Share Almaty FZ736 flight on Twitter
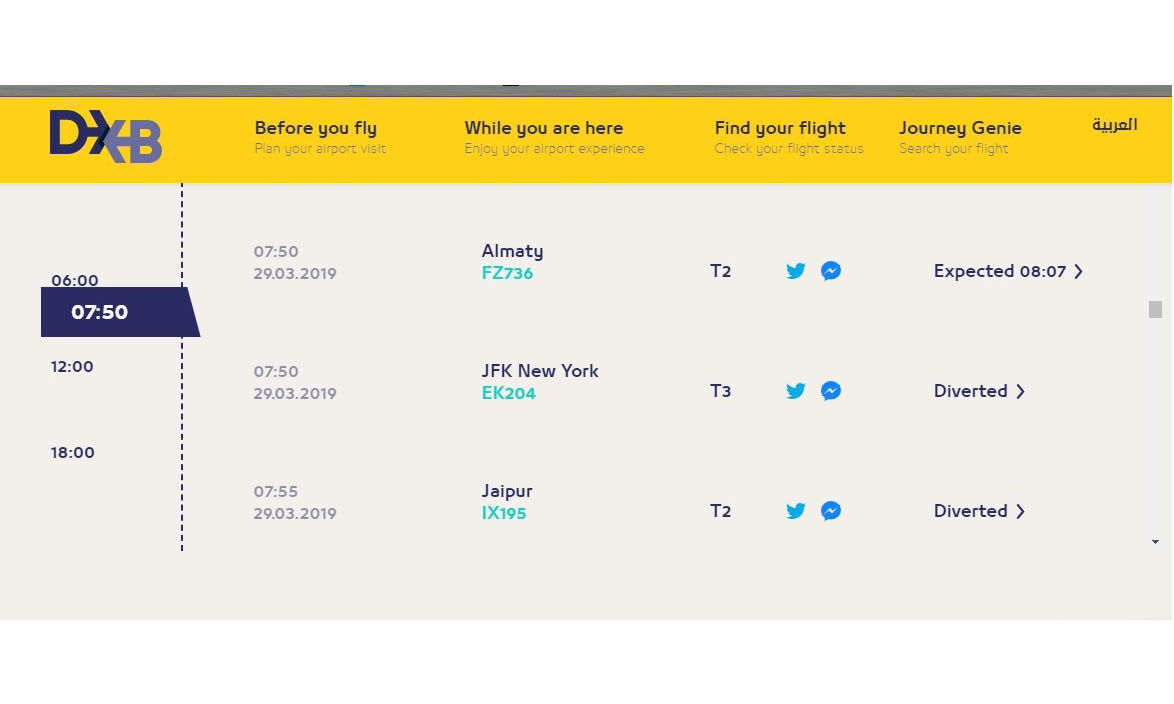Screen dimensions: 1174x704 (x=796, y=271)
